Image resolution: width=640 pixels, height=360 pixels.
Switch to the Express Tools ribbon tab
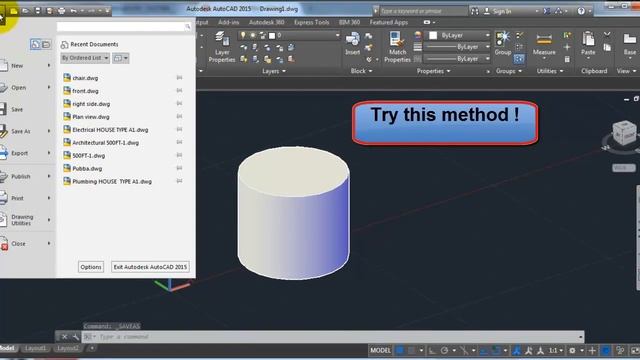click(311, 22)
